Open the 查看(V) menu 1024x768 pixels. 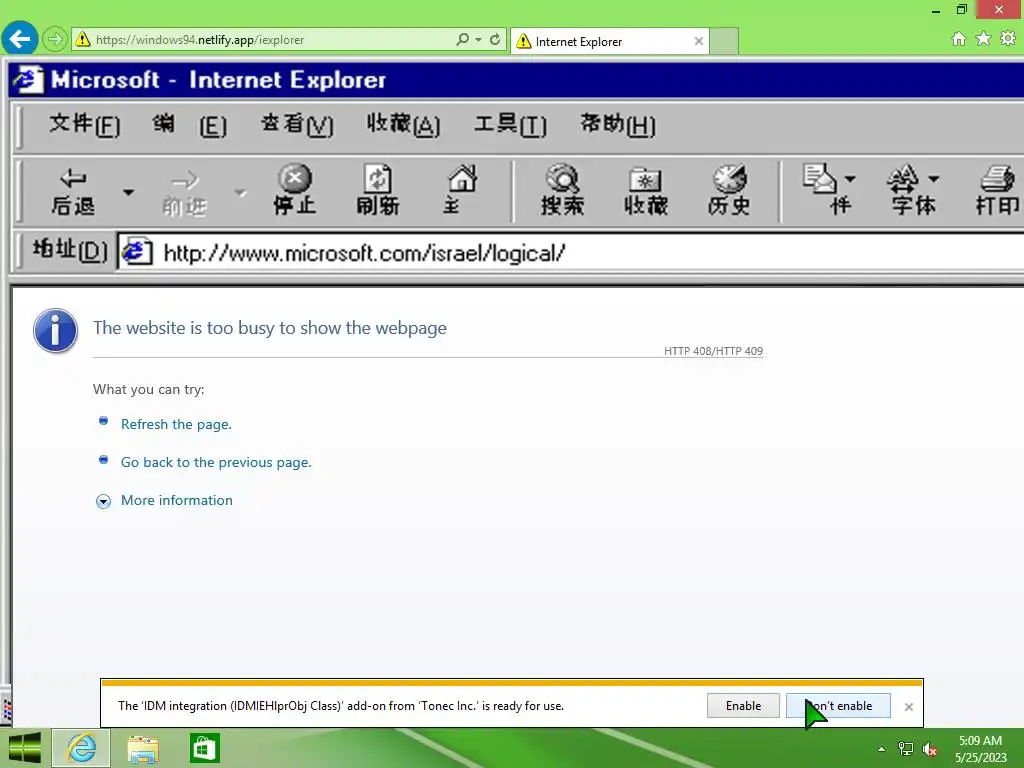tap(297, 124)
